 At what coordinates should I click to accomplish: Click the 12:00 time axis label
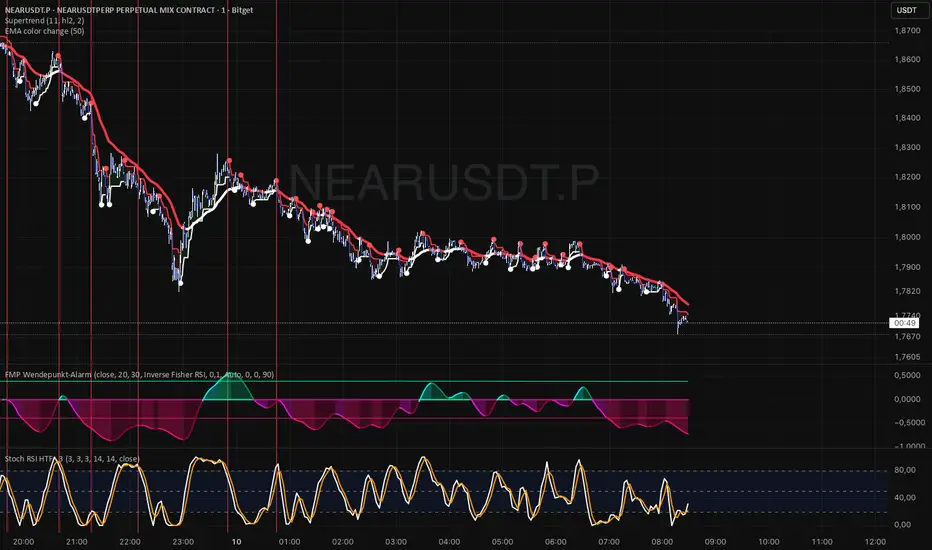(x=875, y=542)
